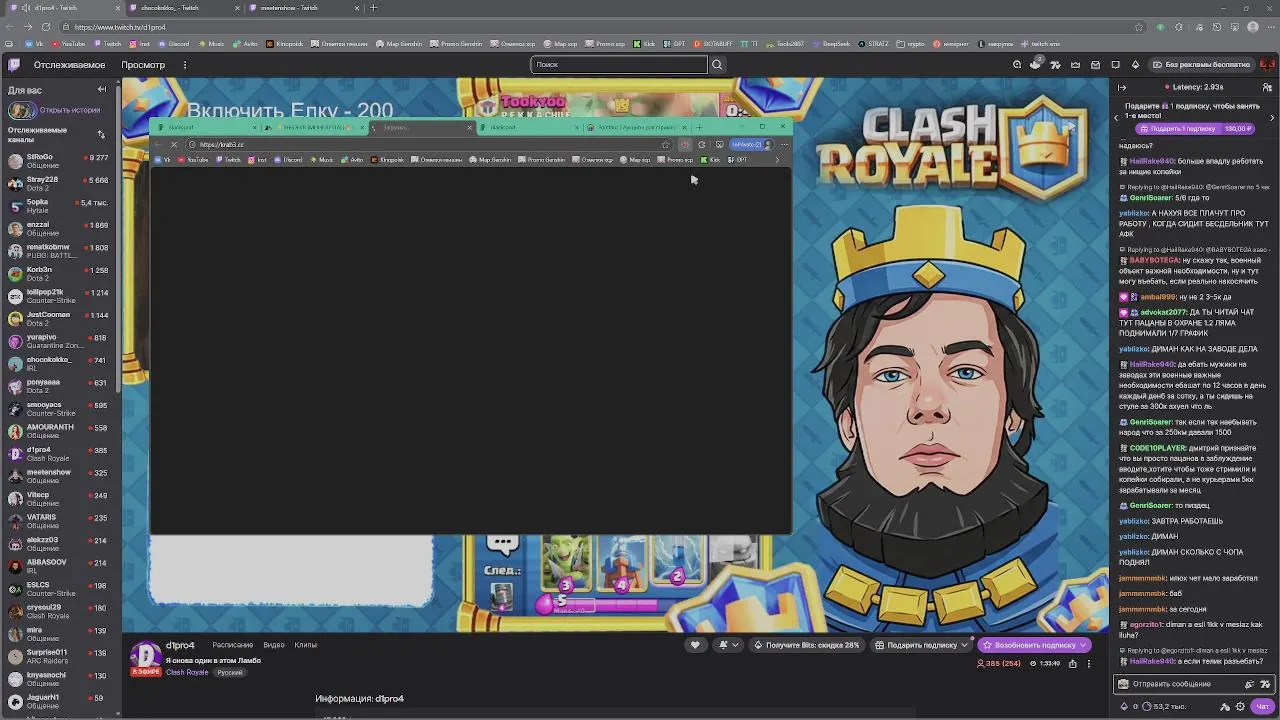Reload the outer browser page
The width and height of the screenshot is (1280, 720).
(44, 27)
